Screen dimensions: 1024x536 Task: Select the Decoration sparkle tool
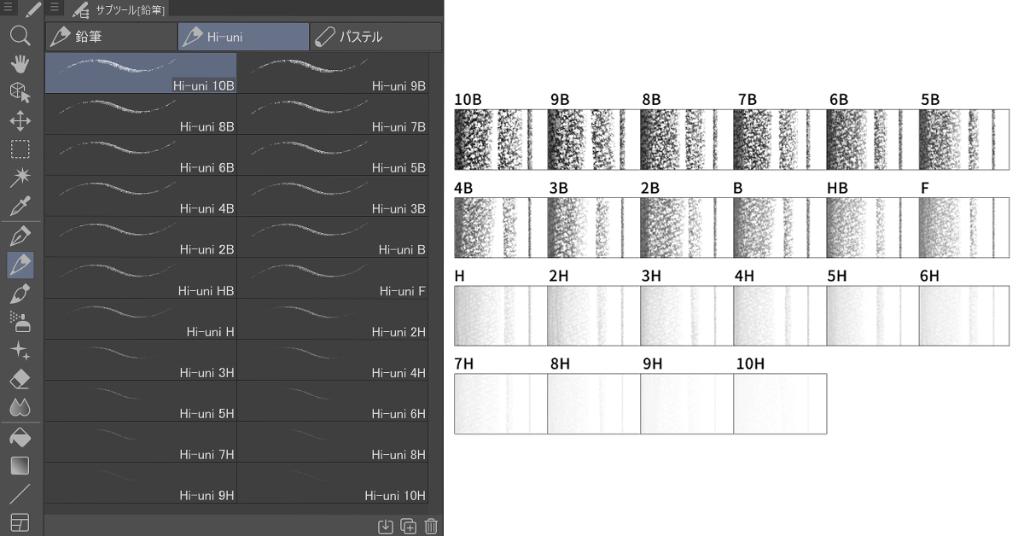(x=20, y=351)
